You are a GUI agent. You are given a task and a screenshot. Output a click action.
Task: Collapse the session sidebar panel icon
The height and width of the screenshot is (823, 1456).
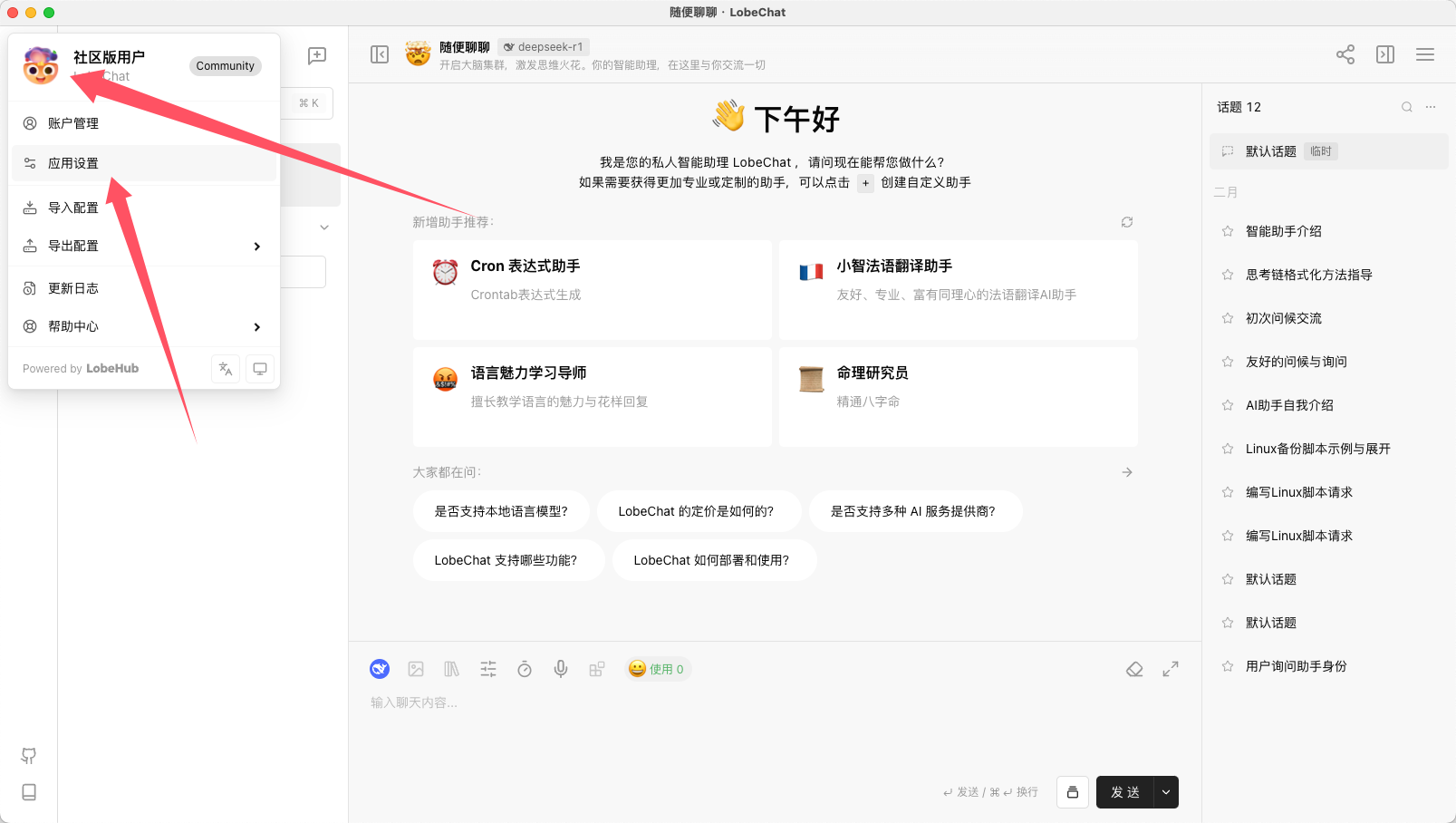point(380,54)
